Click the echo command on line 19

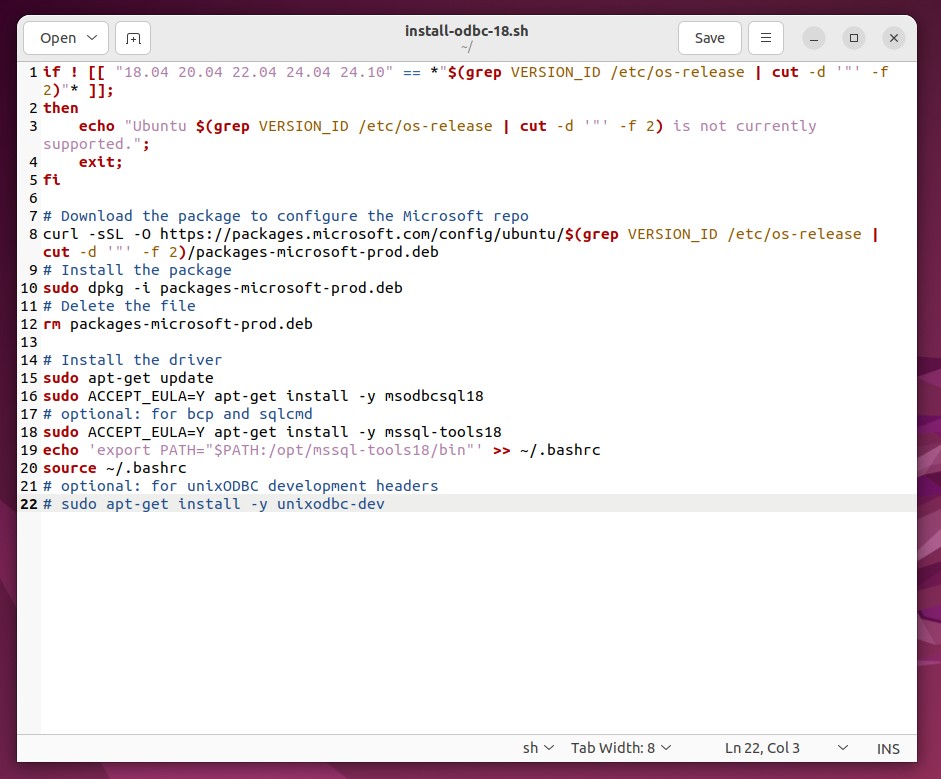click(60, 450)
